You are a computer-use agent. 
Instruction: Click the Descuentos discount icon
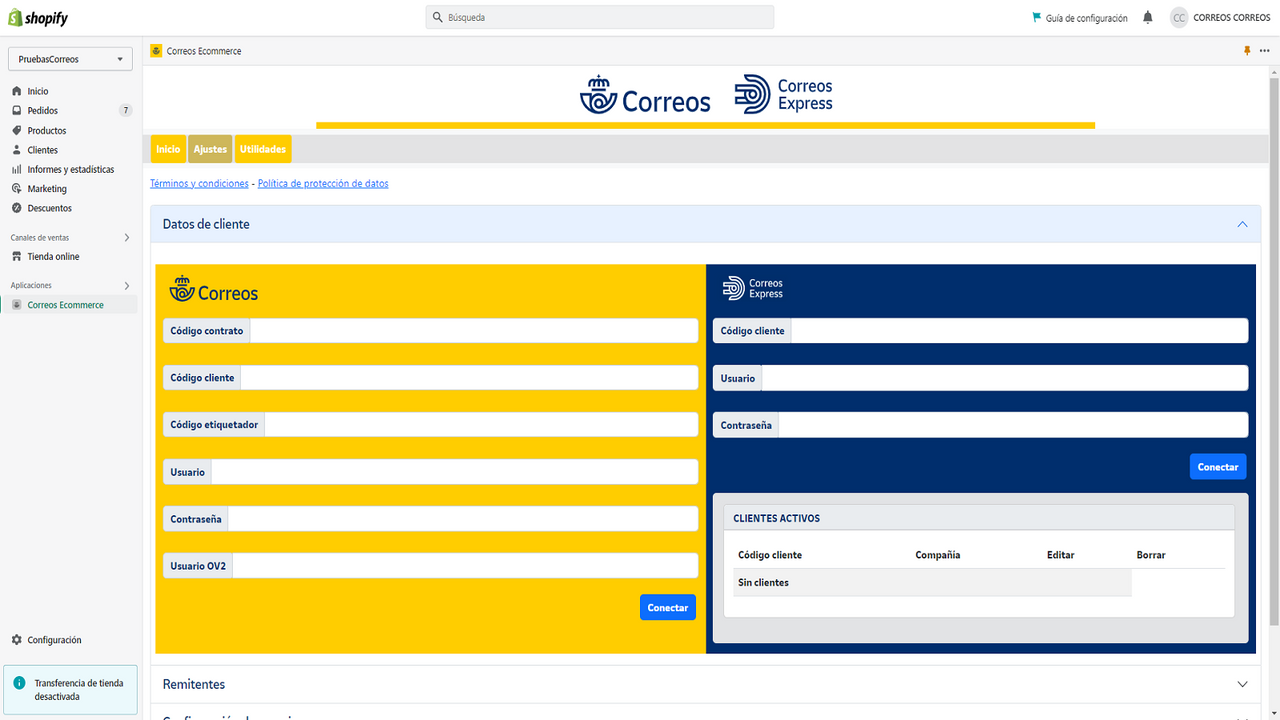(x=17, y=208)
